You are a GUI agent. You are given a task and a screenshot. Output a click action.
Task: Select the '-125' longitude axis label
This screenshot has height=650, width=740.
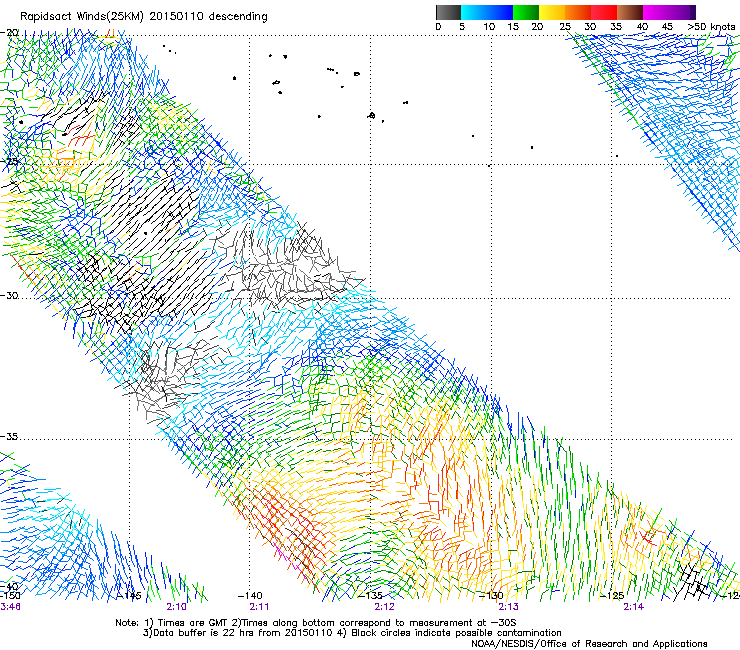click(x=612, y=596)
